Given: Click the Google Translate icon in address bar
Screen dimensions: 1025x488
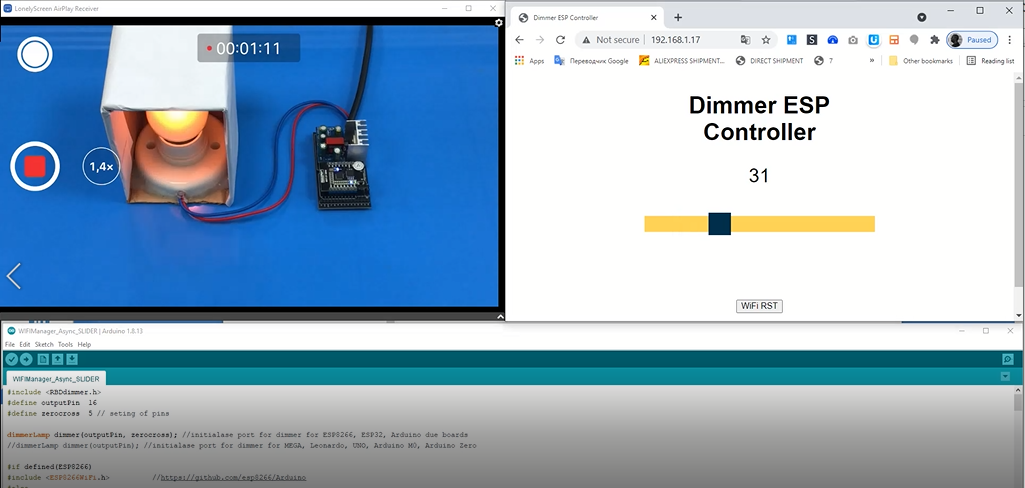Looking at the screenshot, I should [745, 40].
